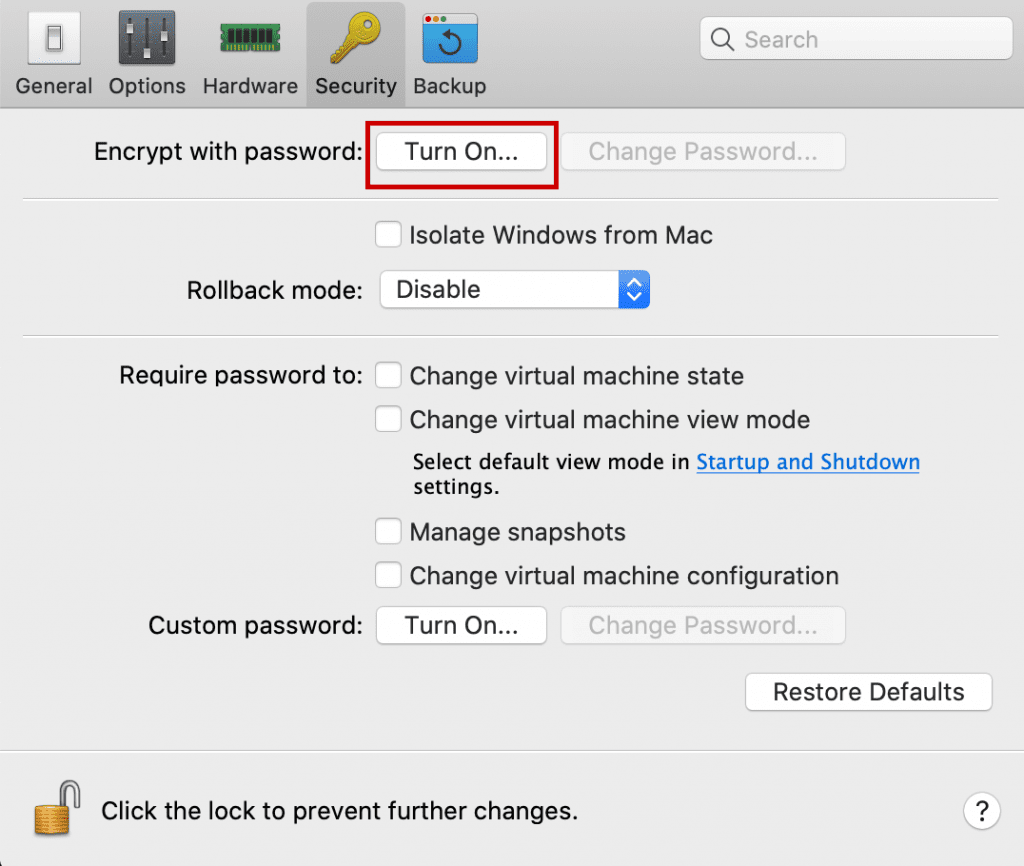
Task: Open the Backup icon in toolbar
Action: (450, 39)
